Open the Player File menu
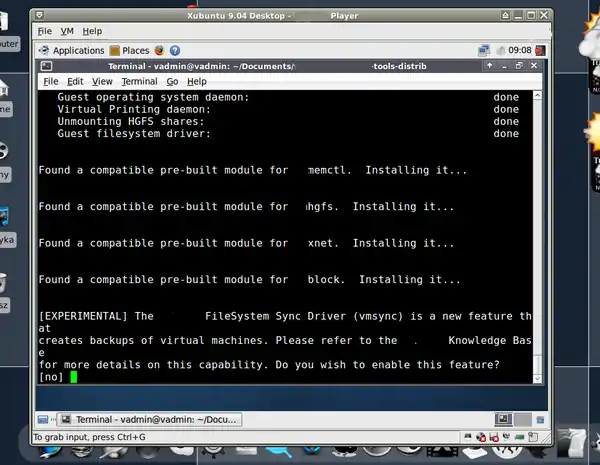Image resolution: width=600 pixels, height=465 pixels. pyautogui.click(x=45, y=31)
